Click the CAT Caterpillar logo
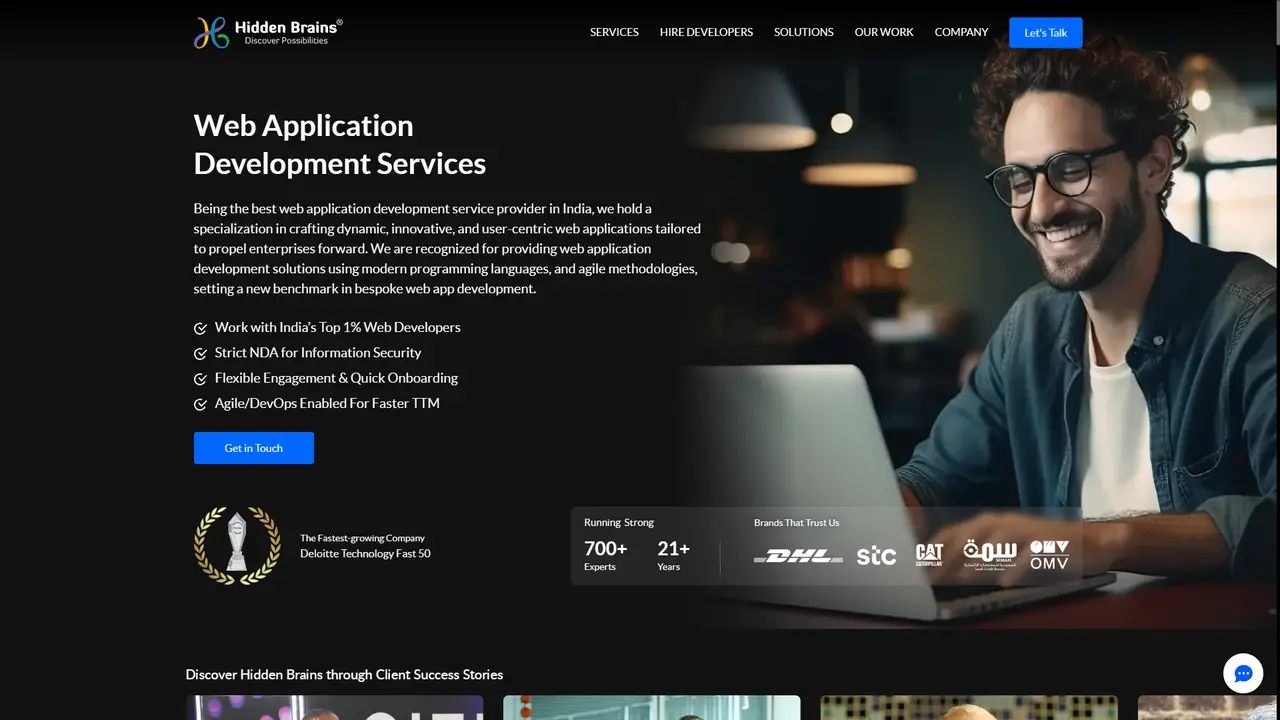Viewport: 1280px width, 720px height. [929, 556]
